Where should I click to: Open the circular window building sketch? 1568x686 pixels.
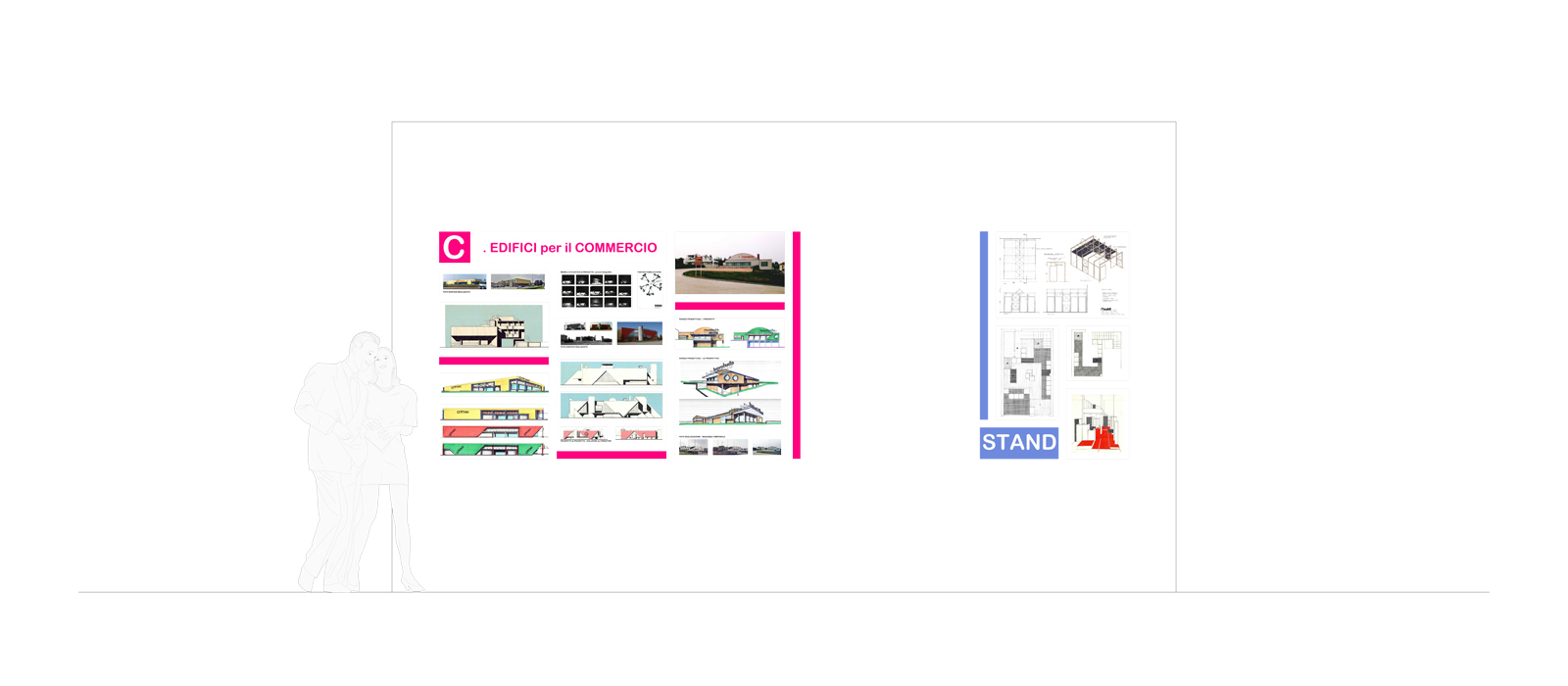[730, 380]
